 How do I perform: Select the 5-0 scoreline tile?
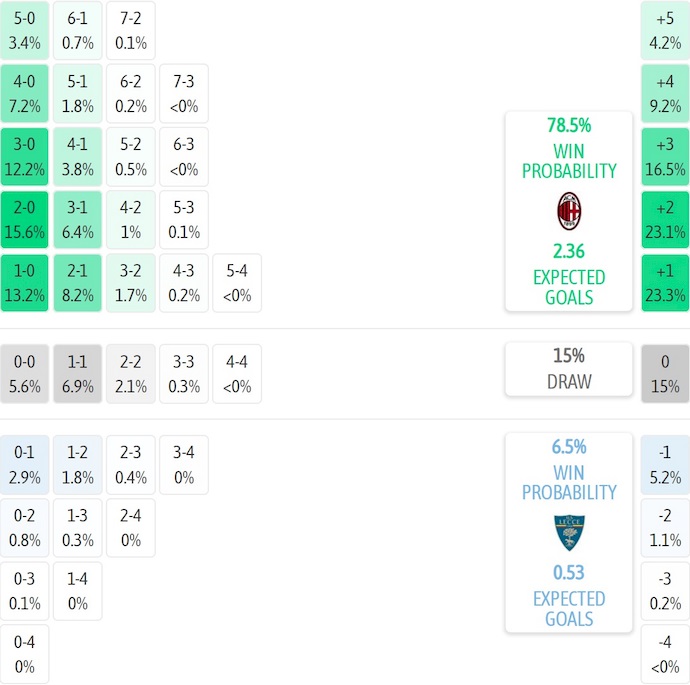[25, 30]
